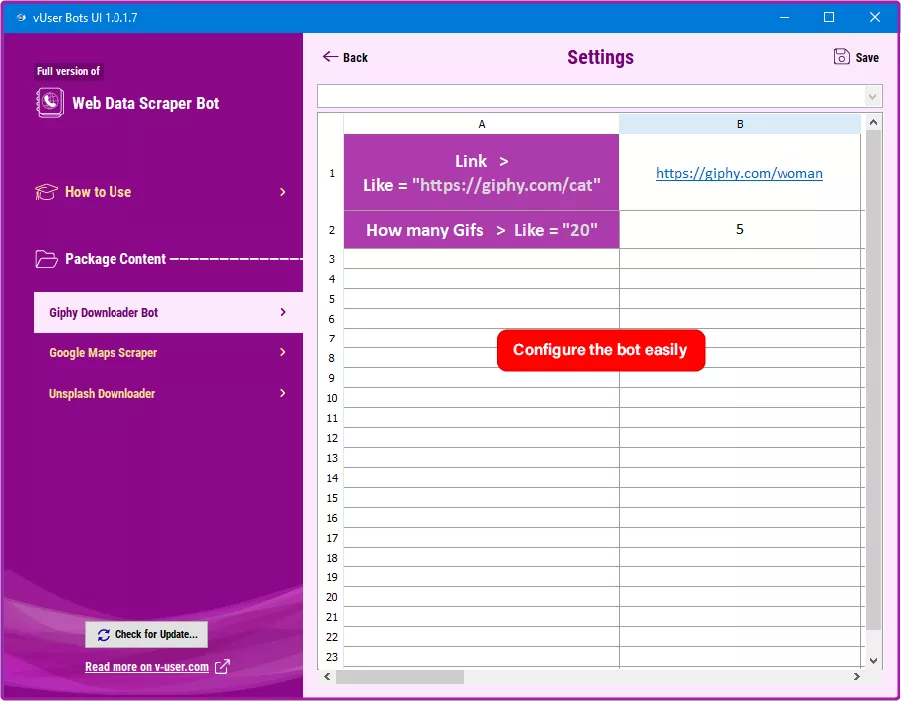The height and width of the screenshot is (701, 901).
Task: Click the Back arrow icon
Action: [x=330, y=56]
